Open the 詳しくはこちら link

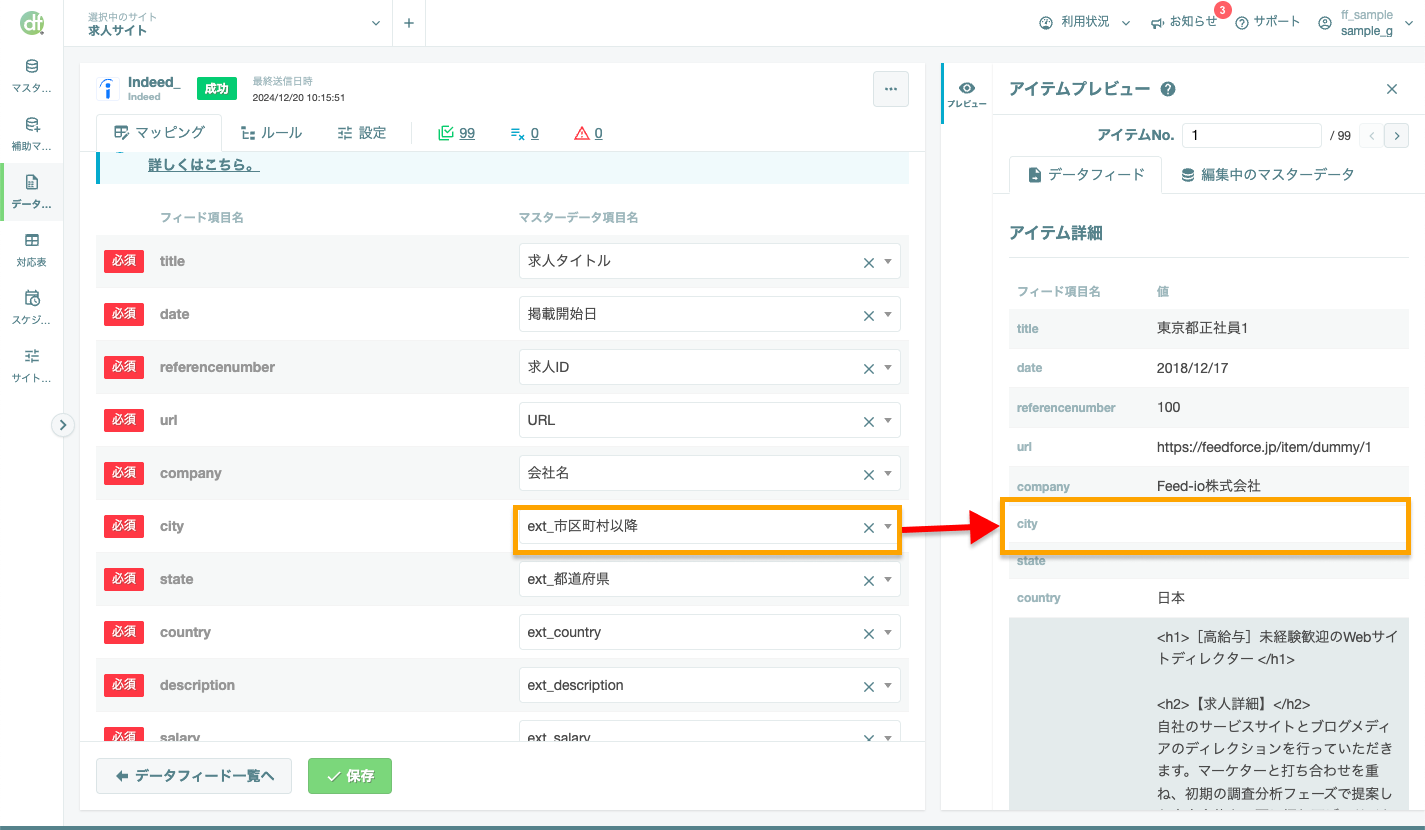[204, 165]
